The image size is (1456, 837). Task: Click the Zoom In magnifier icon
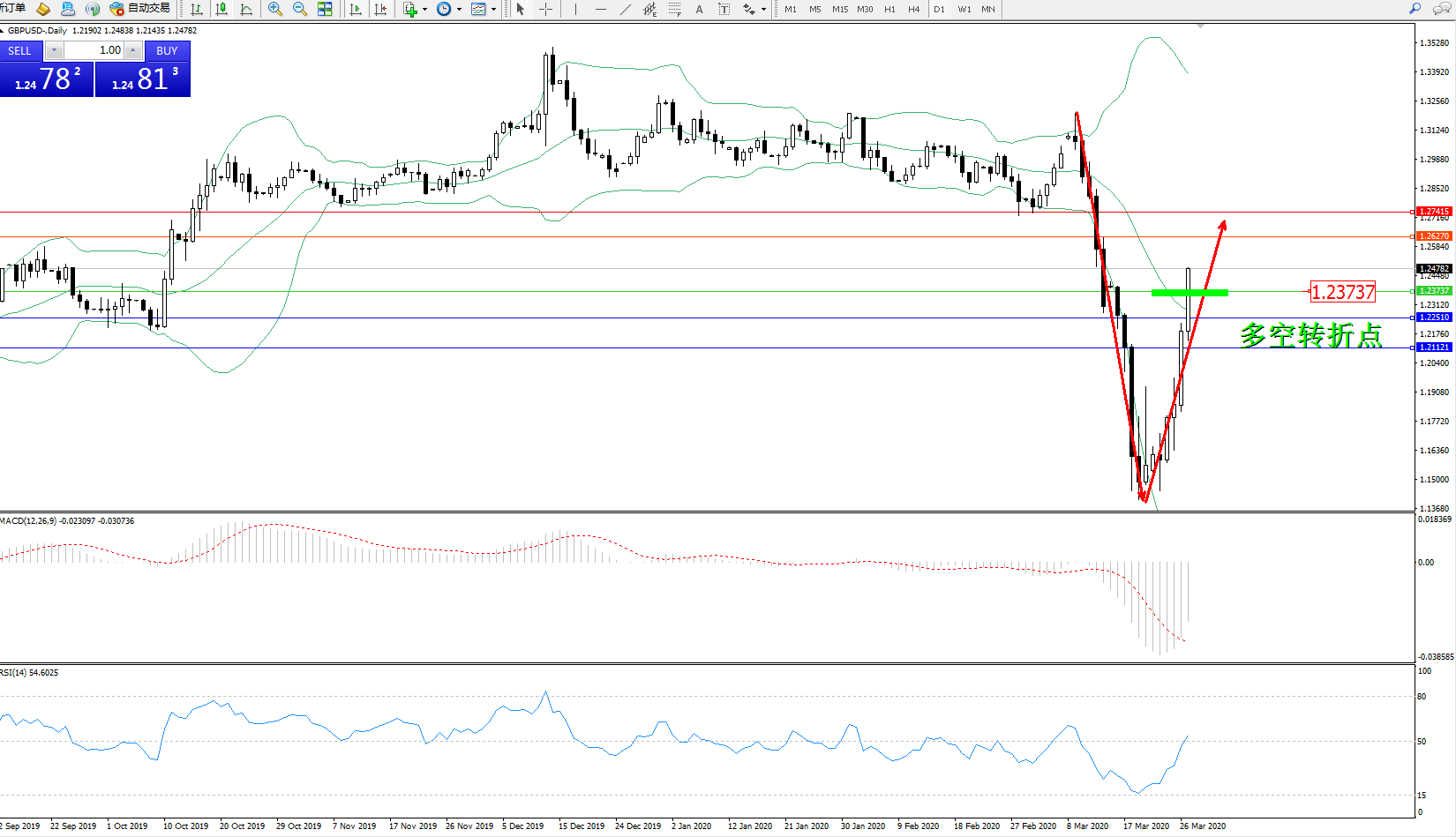pos(274,9)
